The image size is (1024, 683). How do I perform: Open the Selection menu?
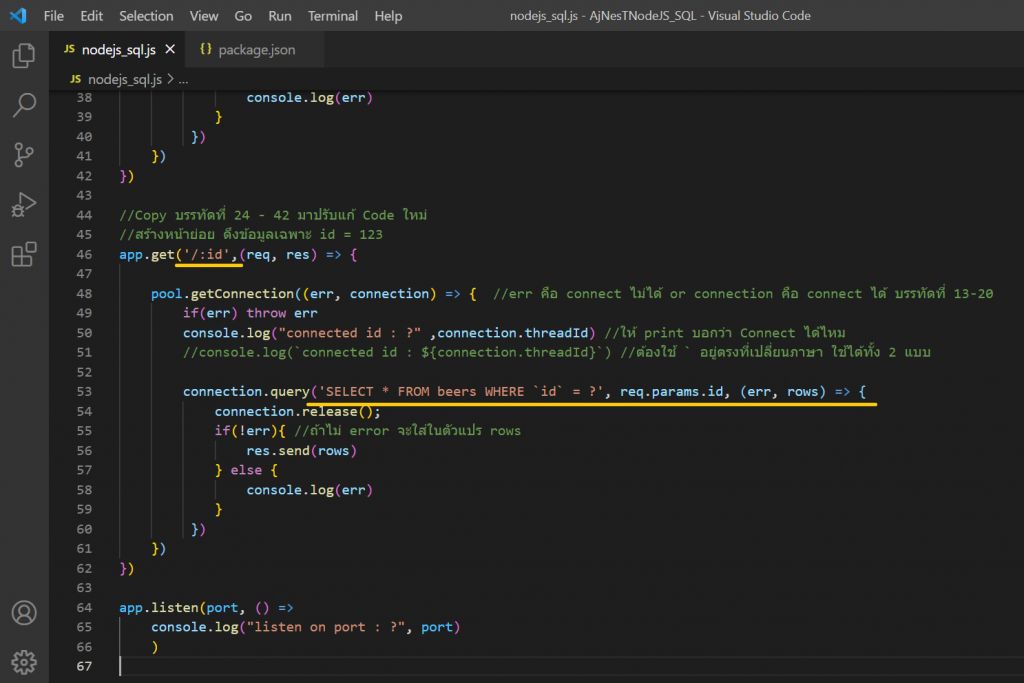[x=146, y=16]
